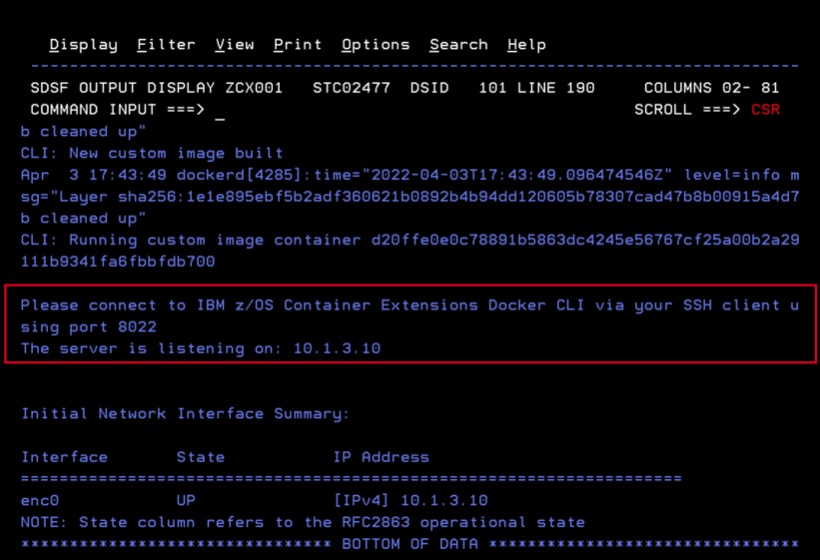Select the CSR scroll value field
The height and width of the screenshot is (560, 820).
pyautogui.click(x=765, y=110)
